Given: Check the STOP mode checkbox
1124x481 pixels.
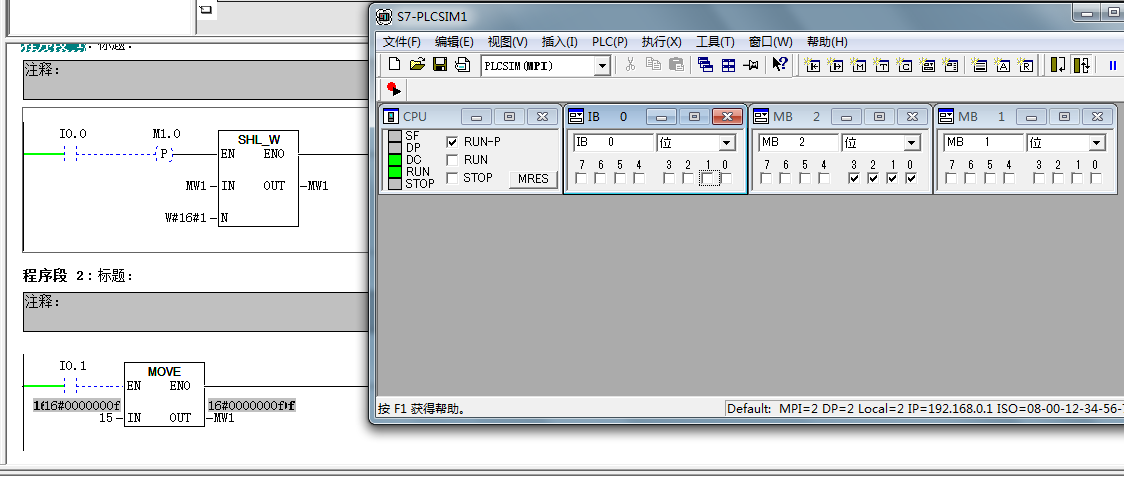Looking at the screenshot, I should click(453, 178).
